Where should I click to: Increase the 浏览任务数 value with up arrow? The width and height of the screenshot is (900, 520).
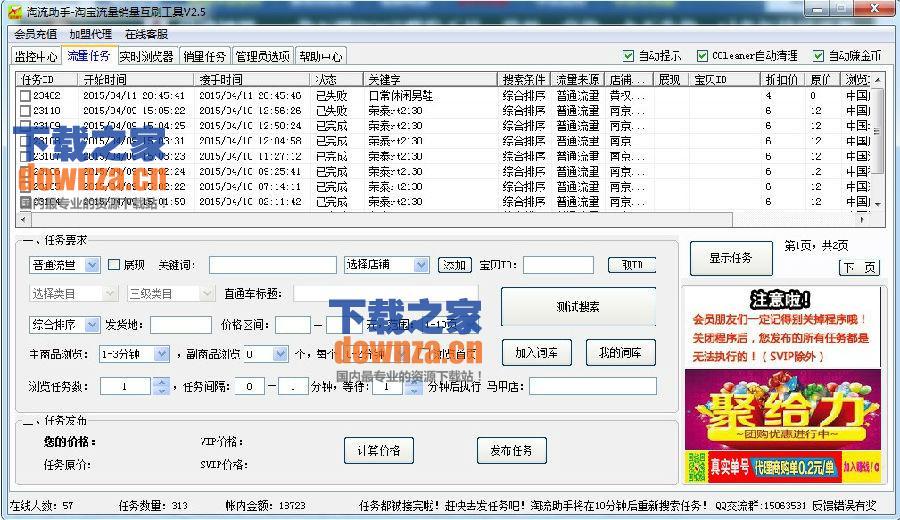[x=161, y=382]
